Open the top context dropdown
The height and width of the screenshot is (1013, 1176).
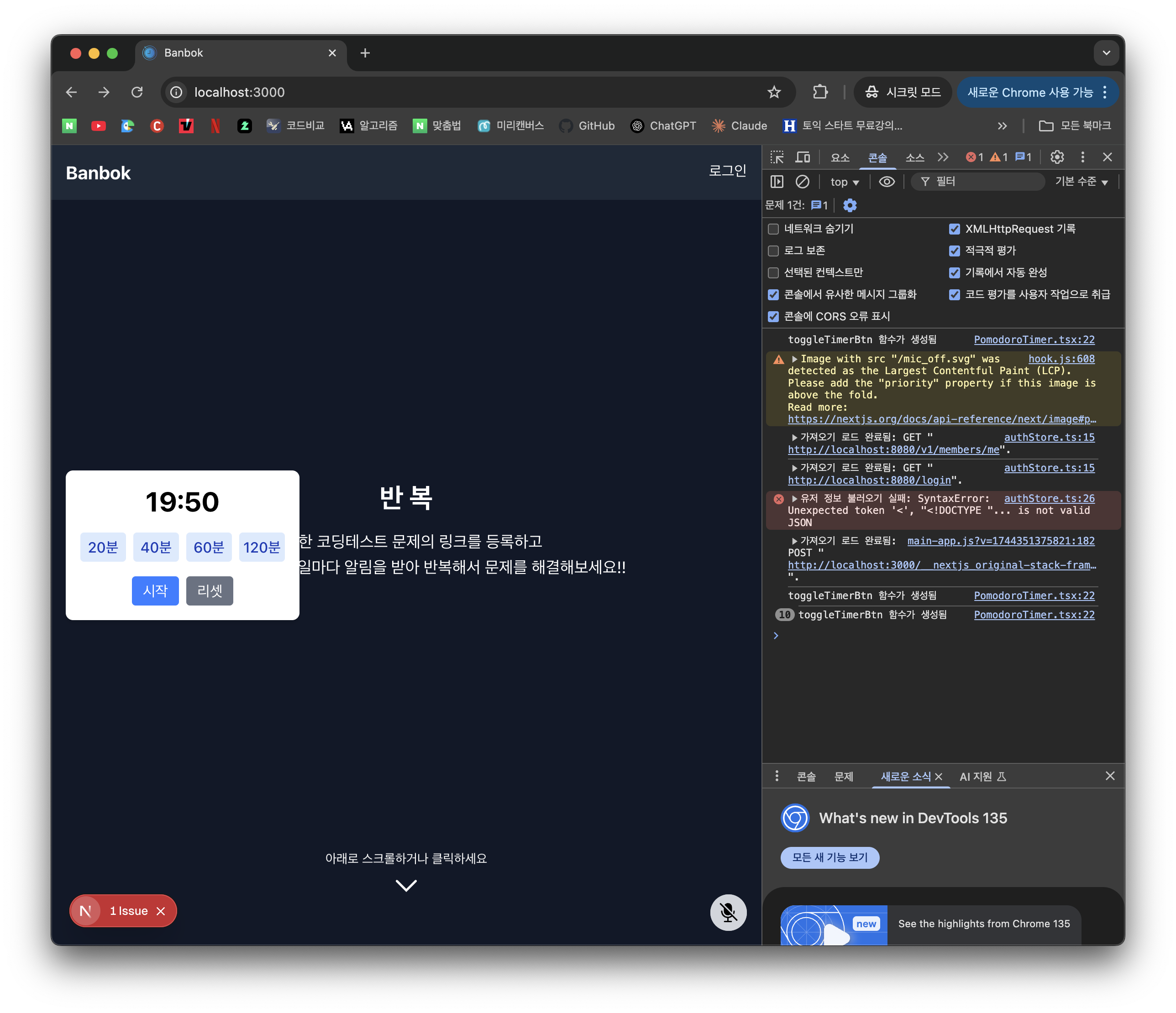tap(844, 182)
